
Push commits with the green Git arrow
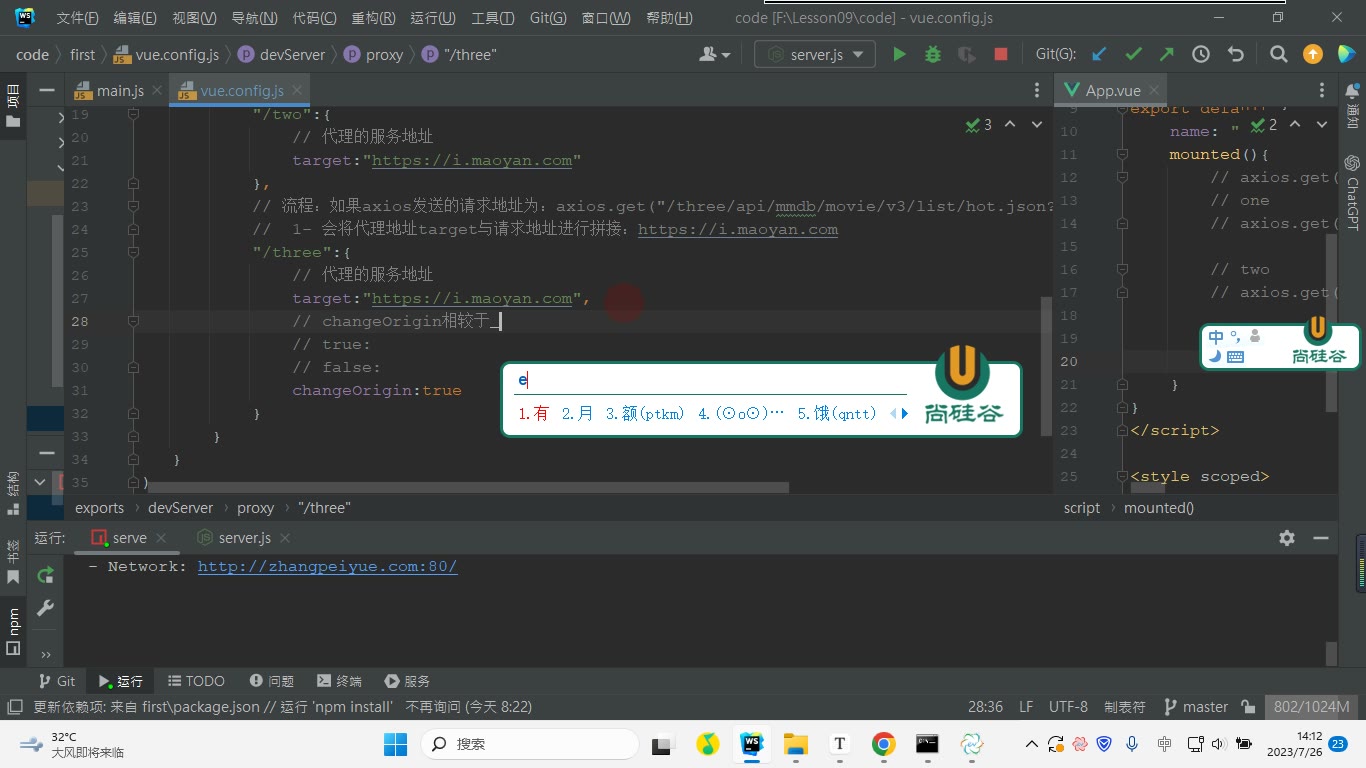point(1167,55)
